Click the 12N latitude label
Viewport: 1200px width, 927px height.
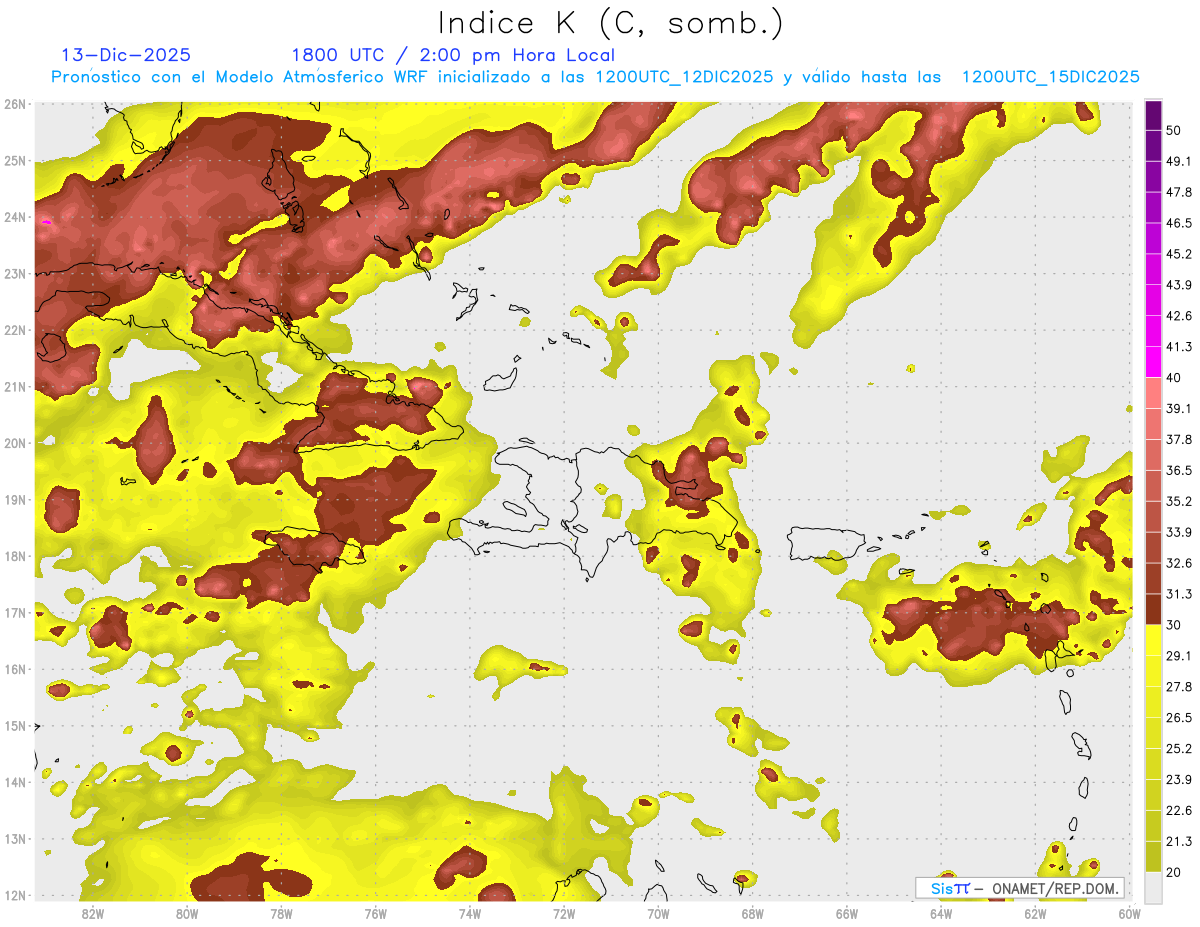(x=15, y=895)
